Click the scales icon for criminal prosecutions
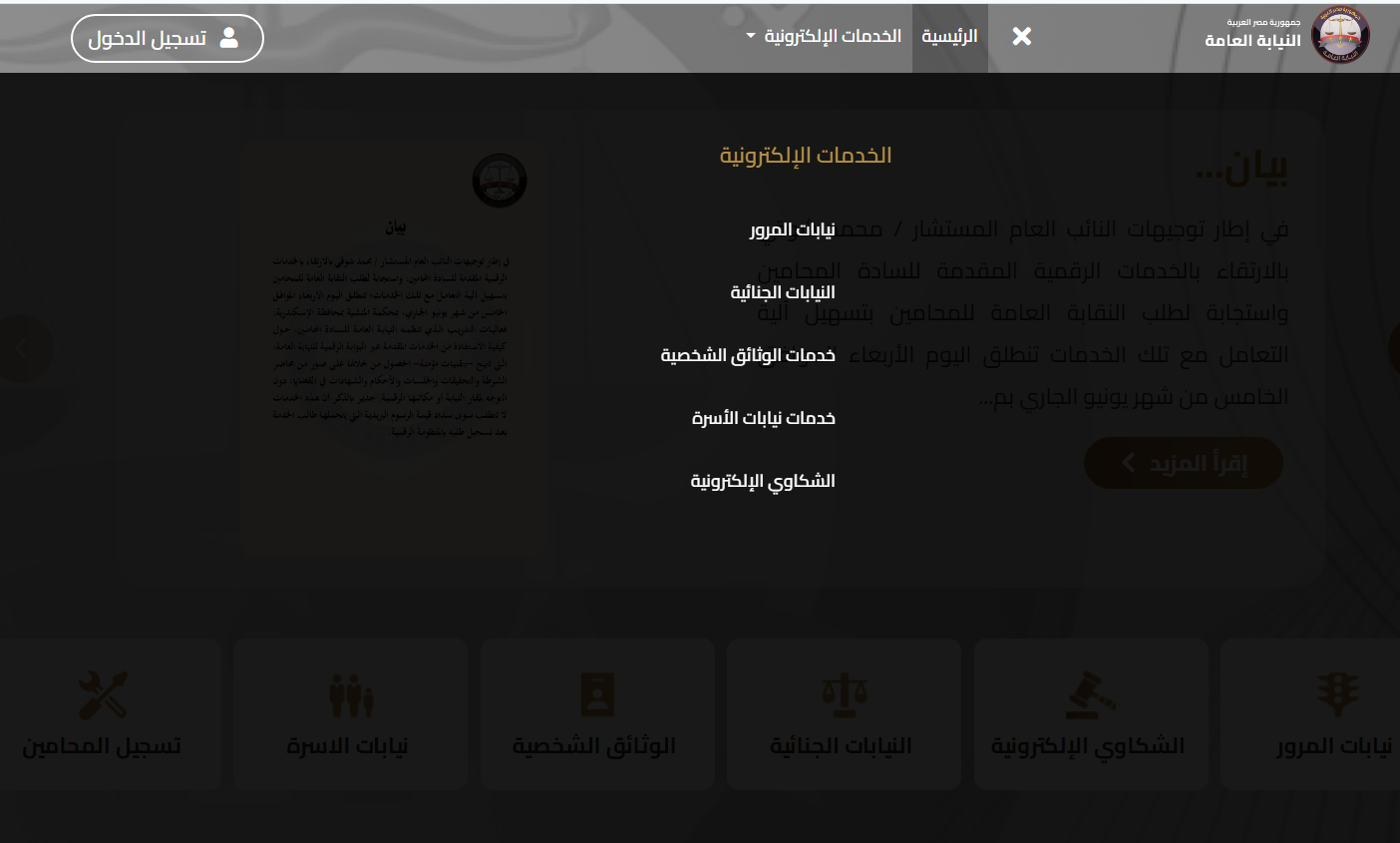The image size is (1400, 843). click(844, 694)
